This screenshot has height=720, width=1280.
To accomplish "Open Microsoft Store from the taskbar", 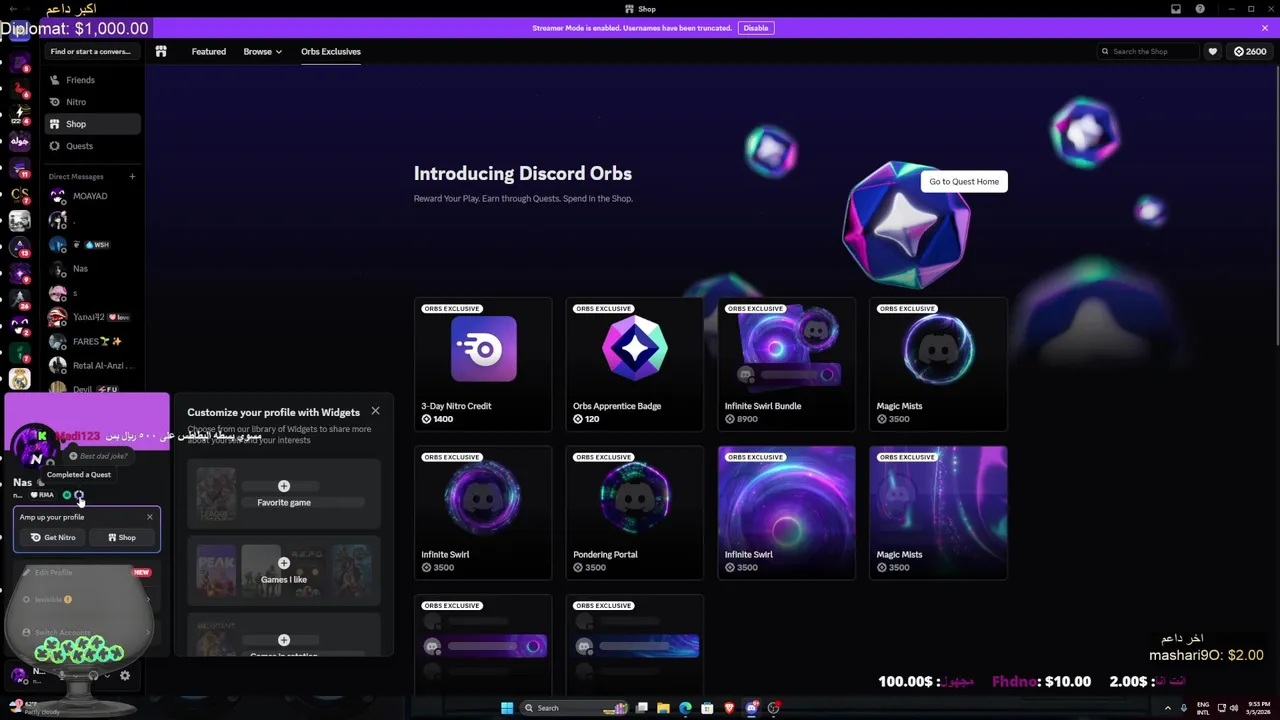I will pyautogui.click(x=707, y=708).
